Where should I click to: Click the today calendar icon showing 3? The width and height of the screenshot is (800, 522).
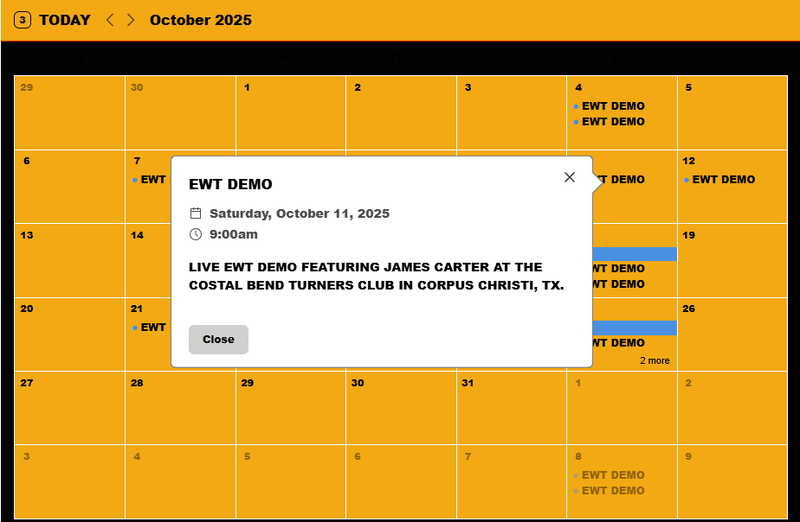point(23,20)
